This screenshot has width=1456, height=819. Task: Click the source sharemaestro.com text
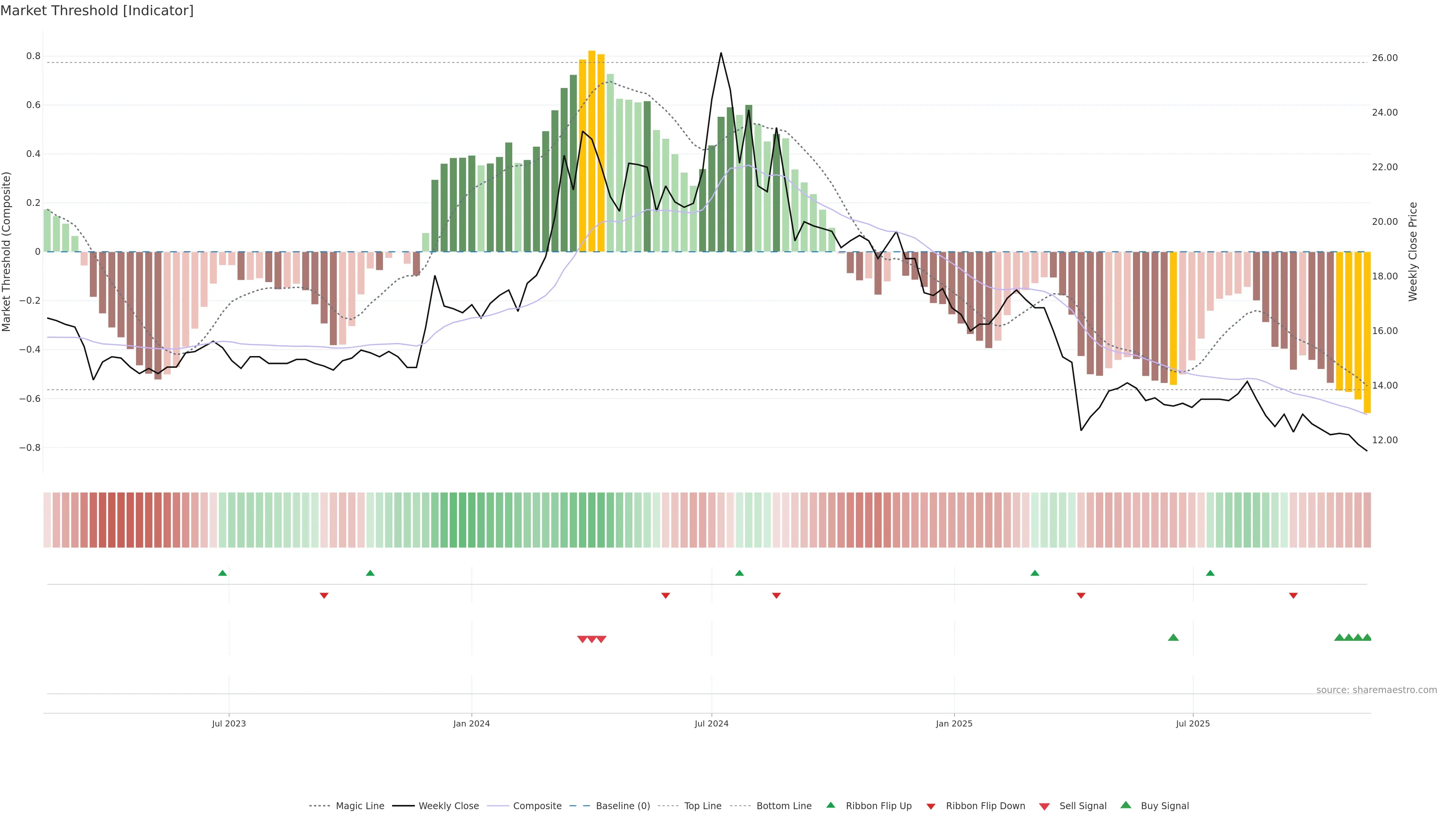pos(1376,690)
